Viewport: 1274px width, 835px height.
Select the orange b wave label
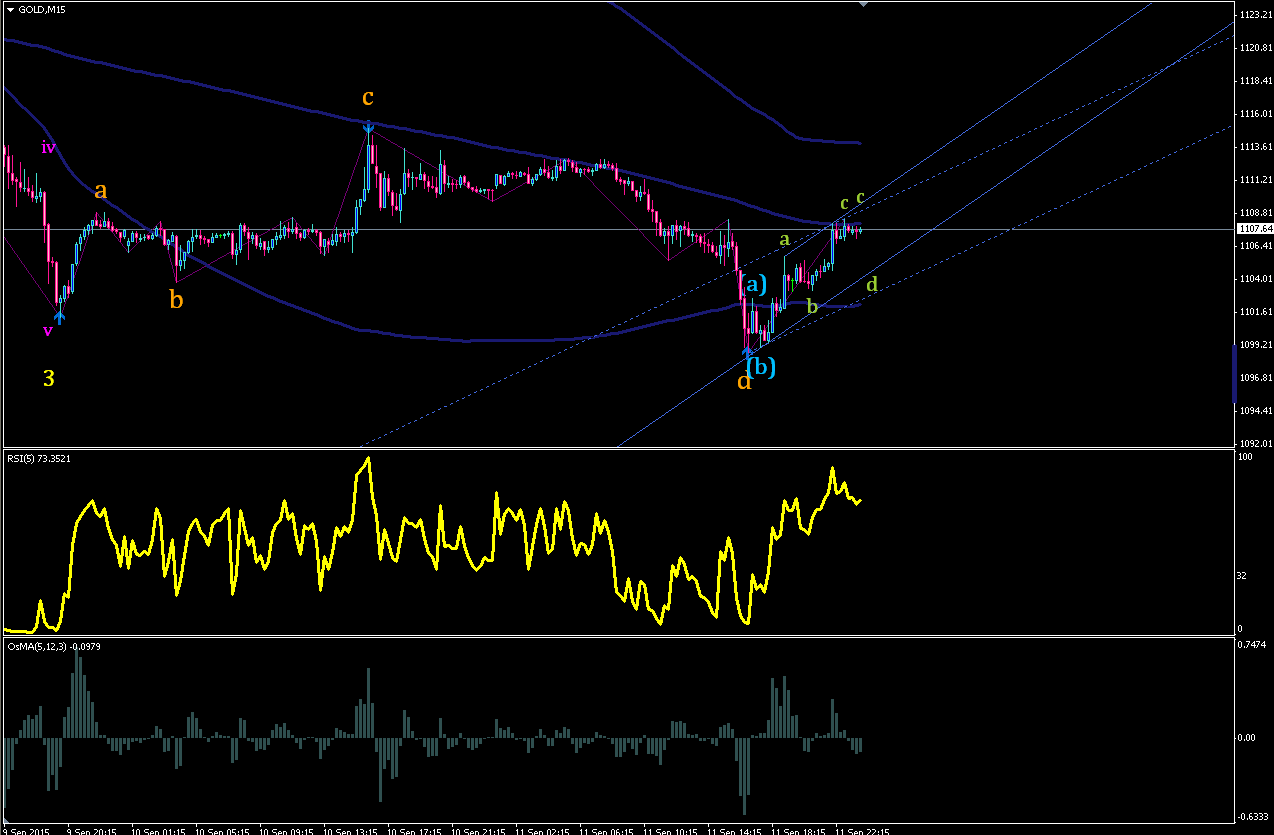[176, 299]
